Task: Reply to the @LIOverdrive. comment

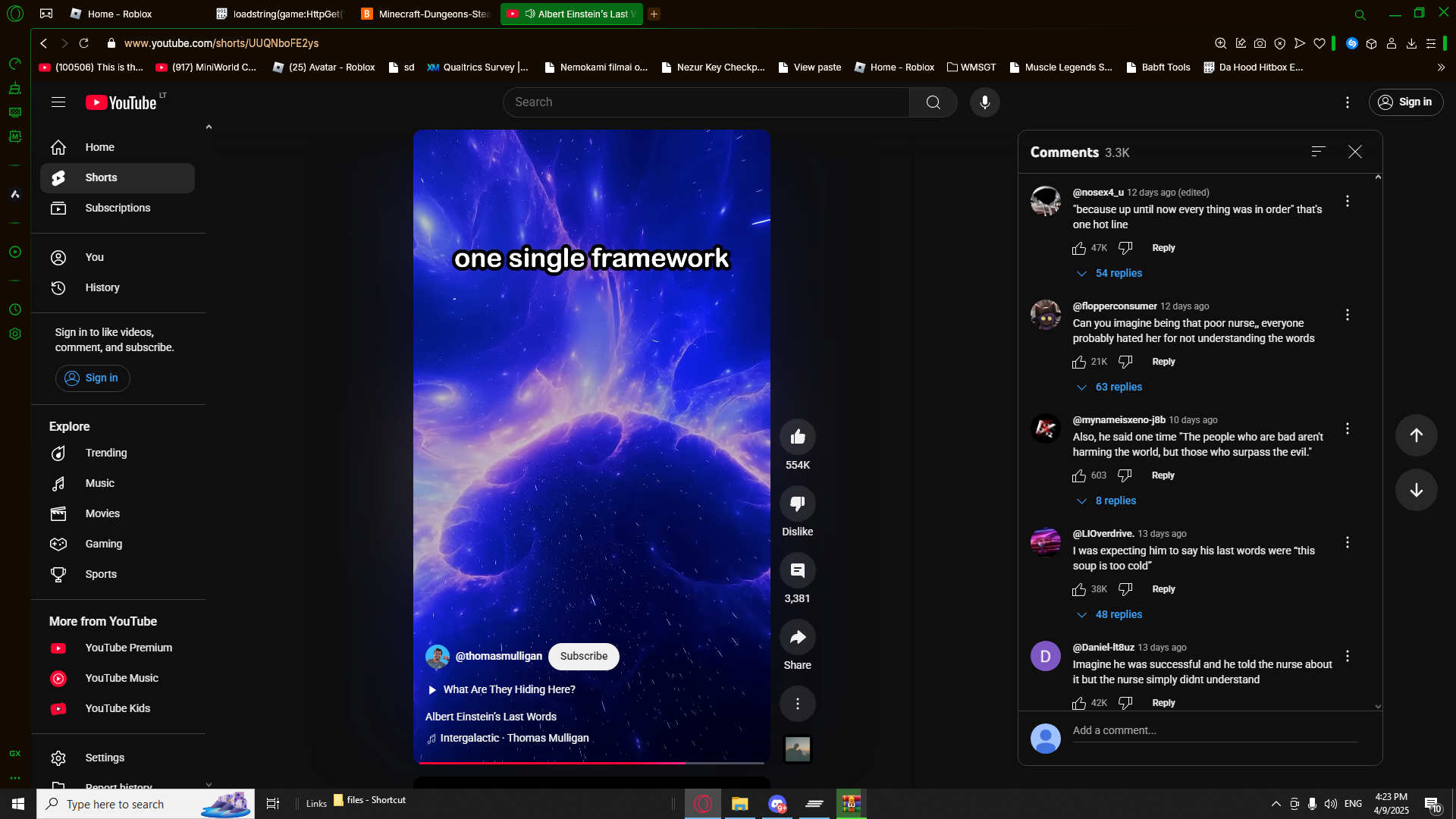Action: pos(1163,589)
